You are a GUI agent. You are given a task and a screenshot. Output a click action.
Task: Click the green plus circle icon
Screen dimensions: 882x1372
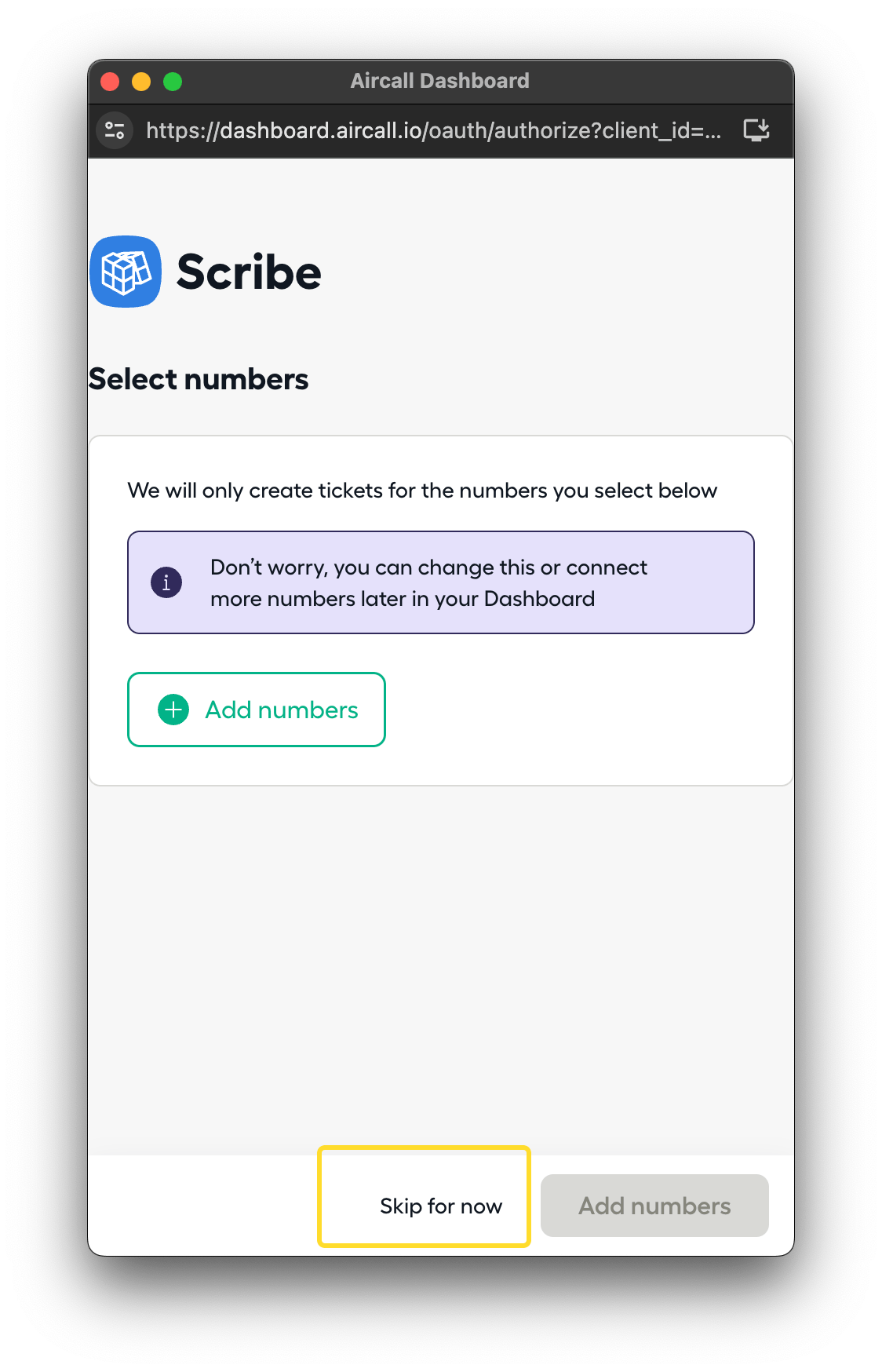pyautogui.click(x=173, y=710)
